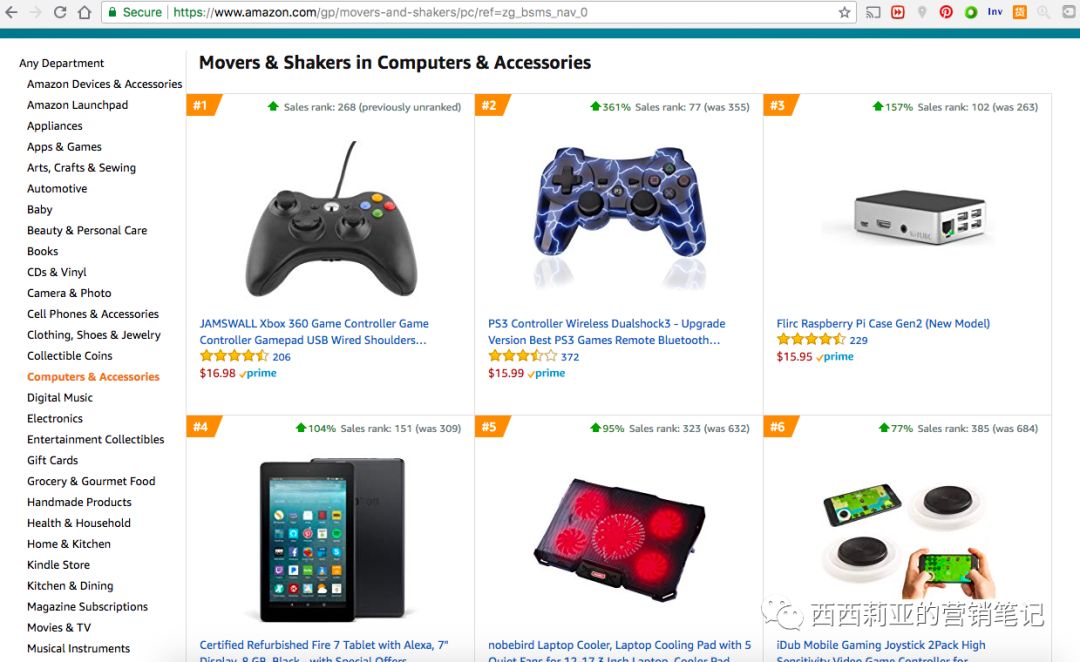1080x662 pixels.
Task: Click the blue PS3 controller product image
Action: click(619, 210)
